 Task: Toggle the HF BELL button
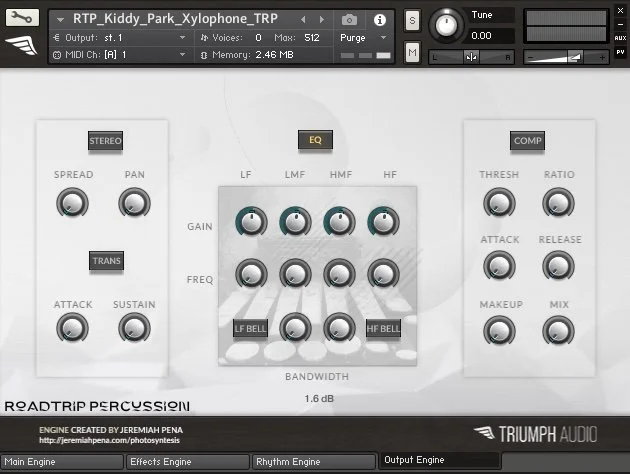[383, 329]
